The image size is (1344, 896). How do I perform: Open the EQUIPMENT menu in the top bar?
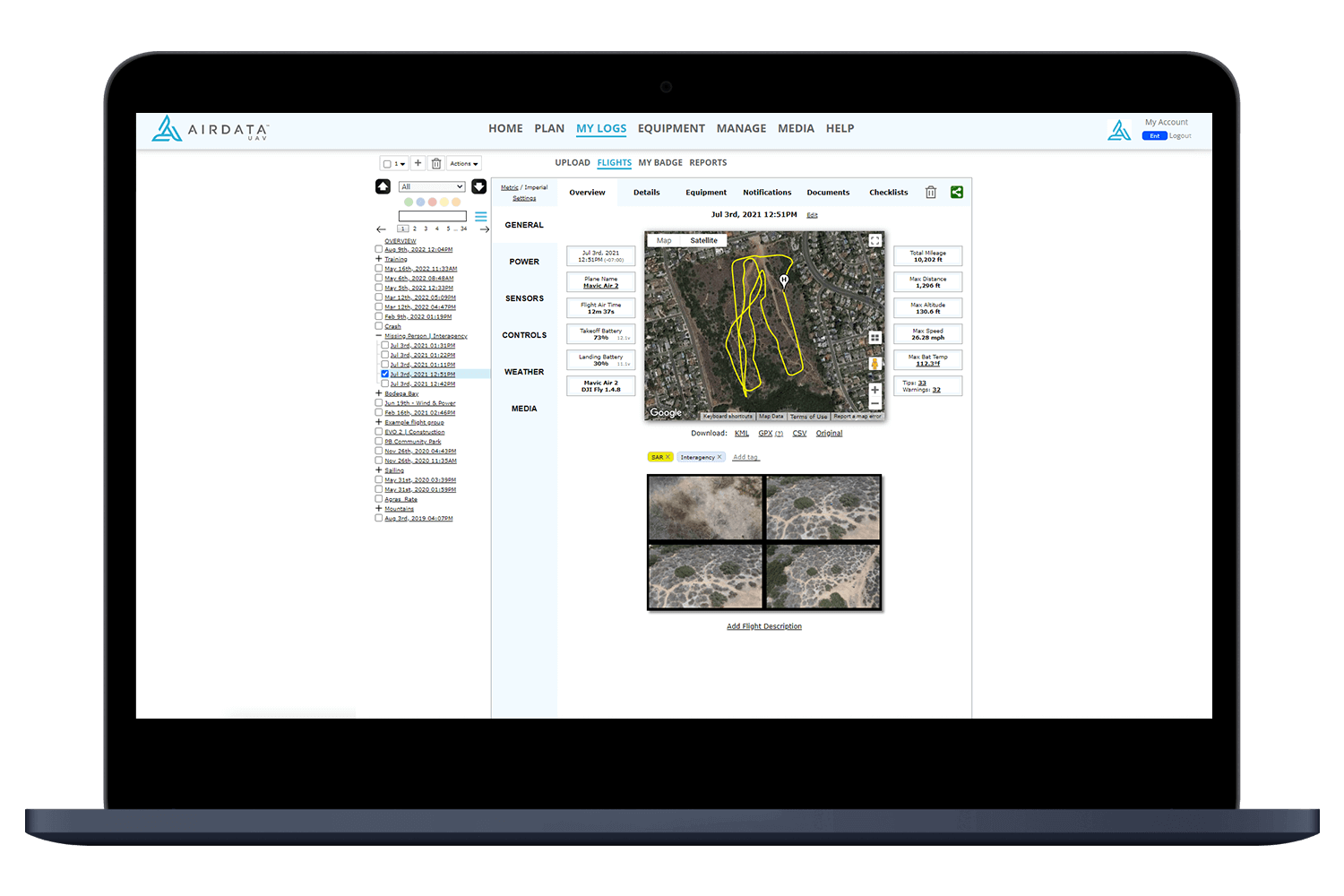point(671,128)
